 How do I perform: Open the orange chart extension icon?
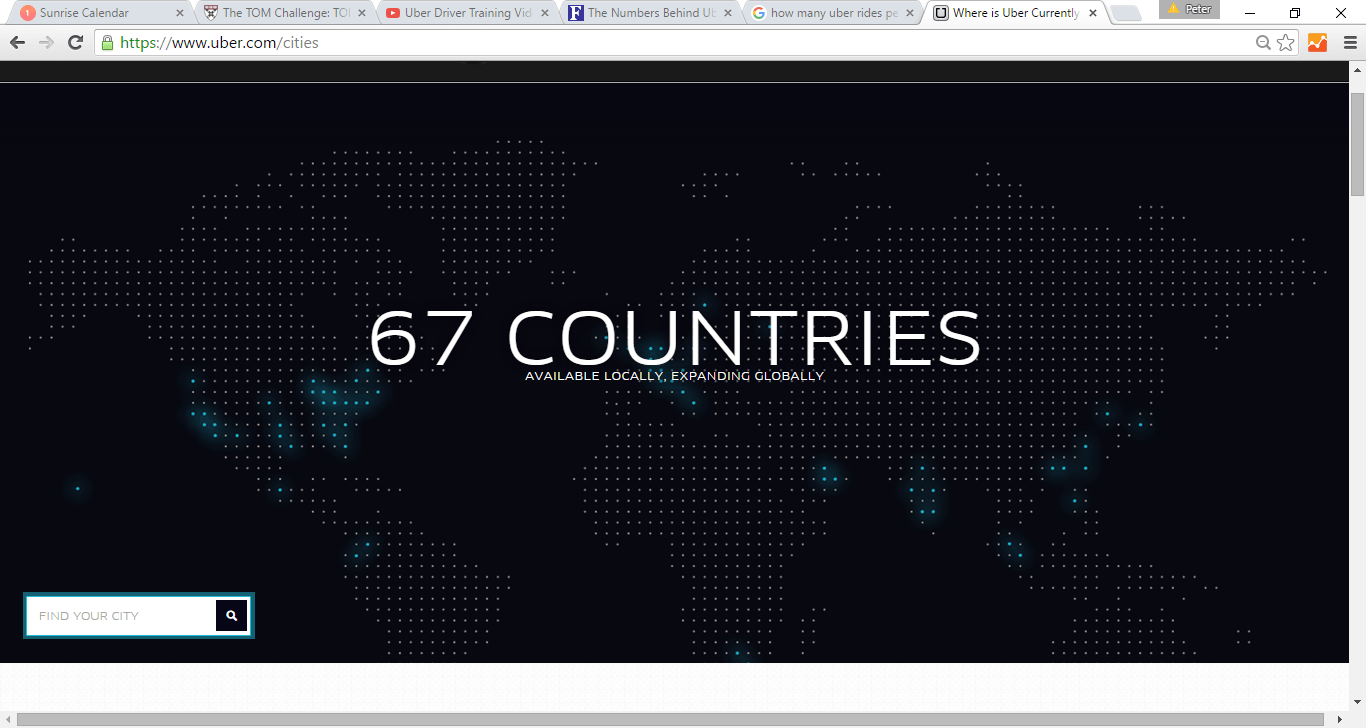coord(1317,43)
